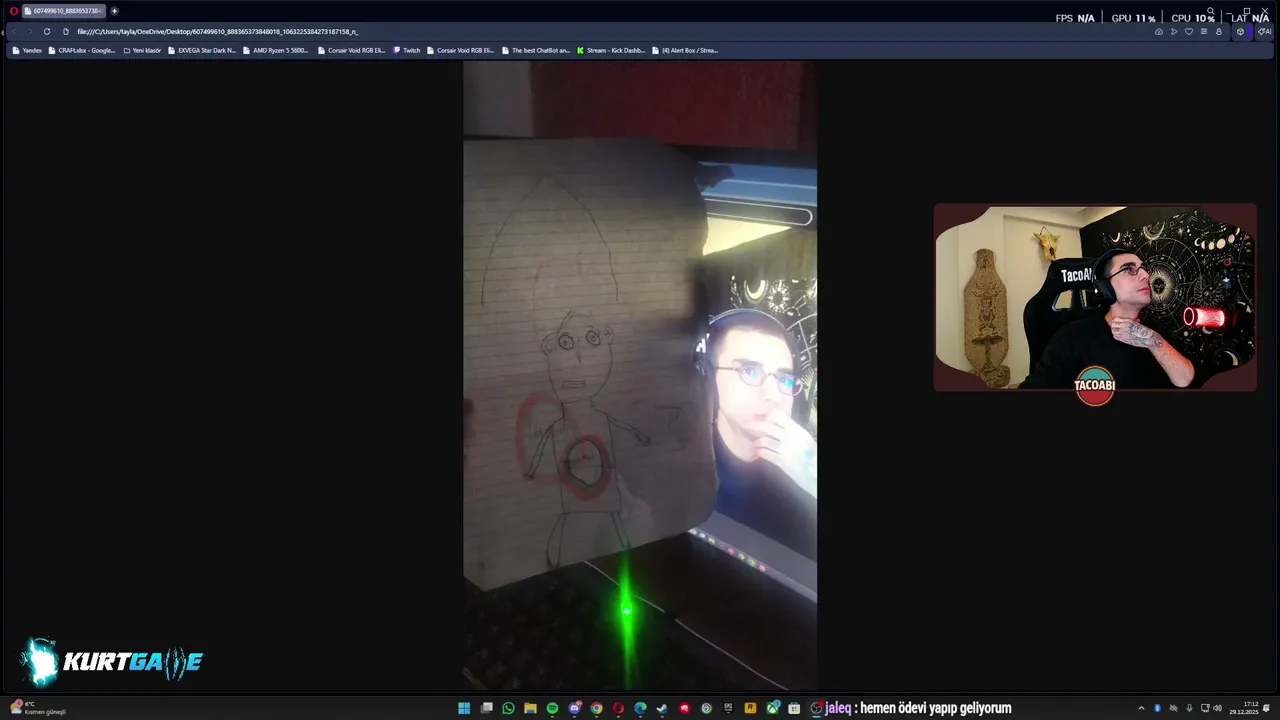This screenshot has height=720, width=1280.
Task: Open the CRAFt.xlsx Google bookmark
Action: [82, 50]
